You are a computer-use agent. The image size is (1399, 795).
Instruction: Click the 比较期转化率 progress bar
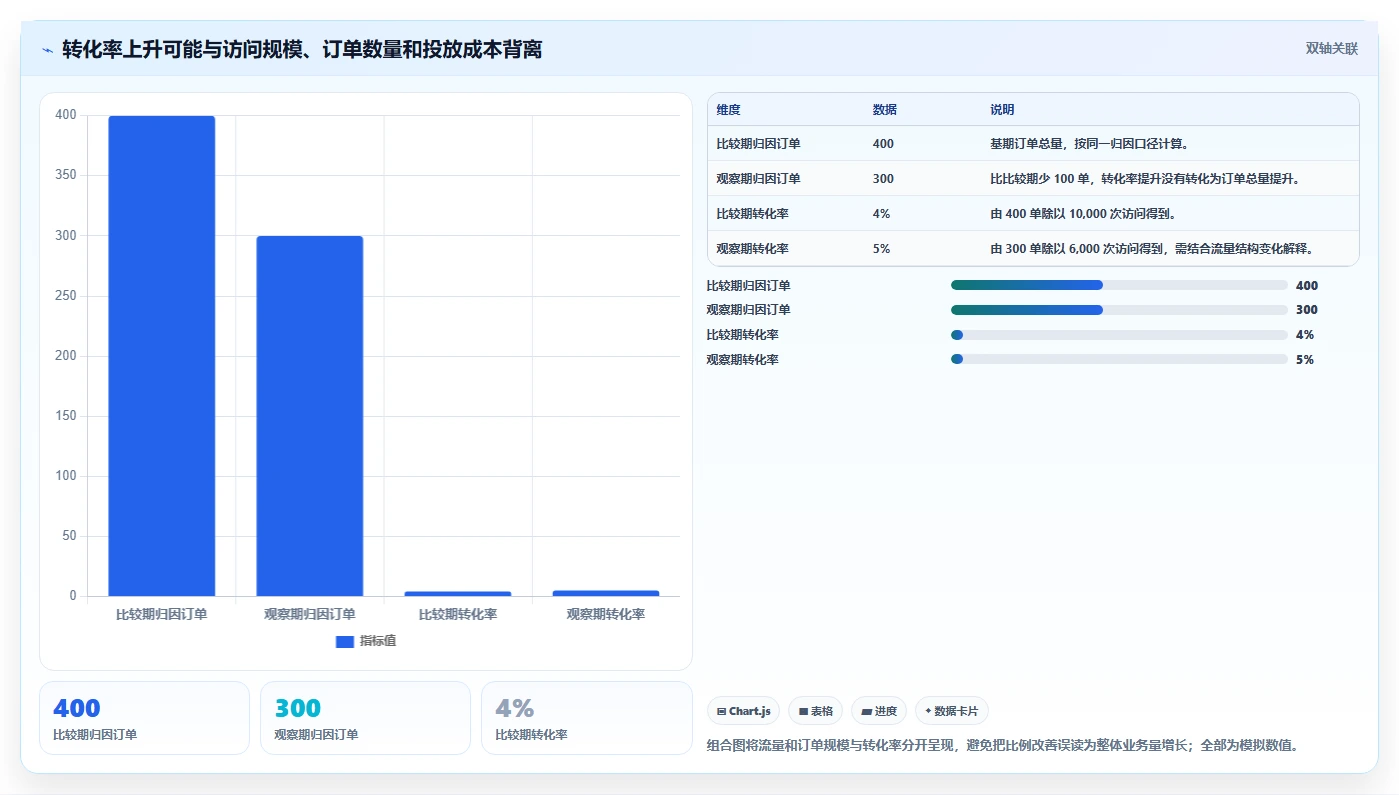[x=1119, y=335]
